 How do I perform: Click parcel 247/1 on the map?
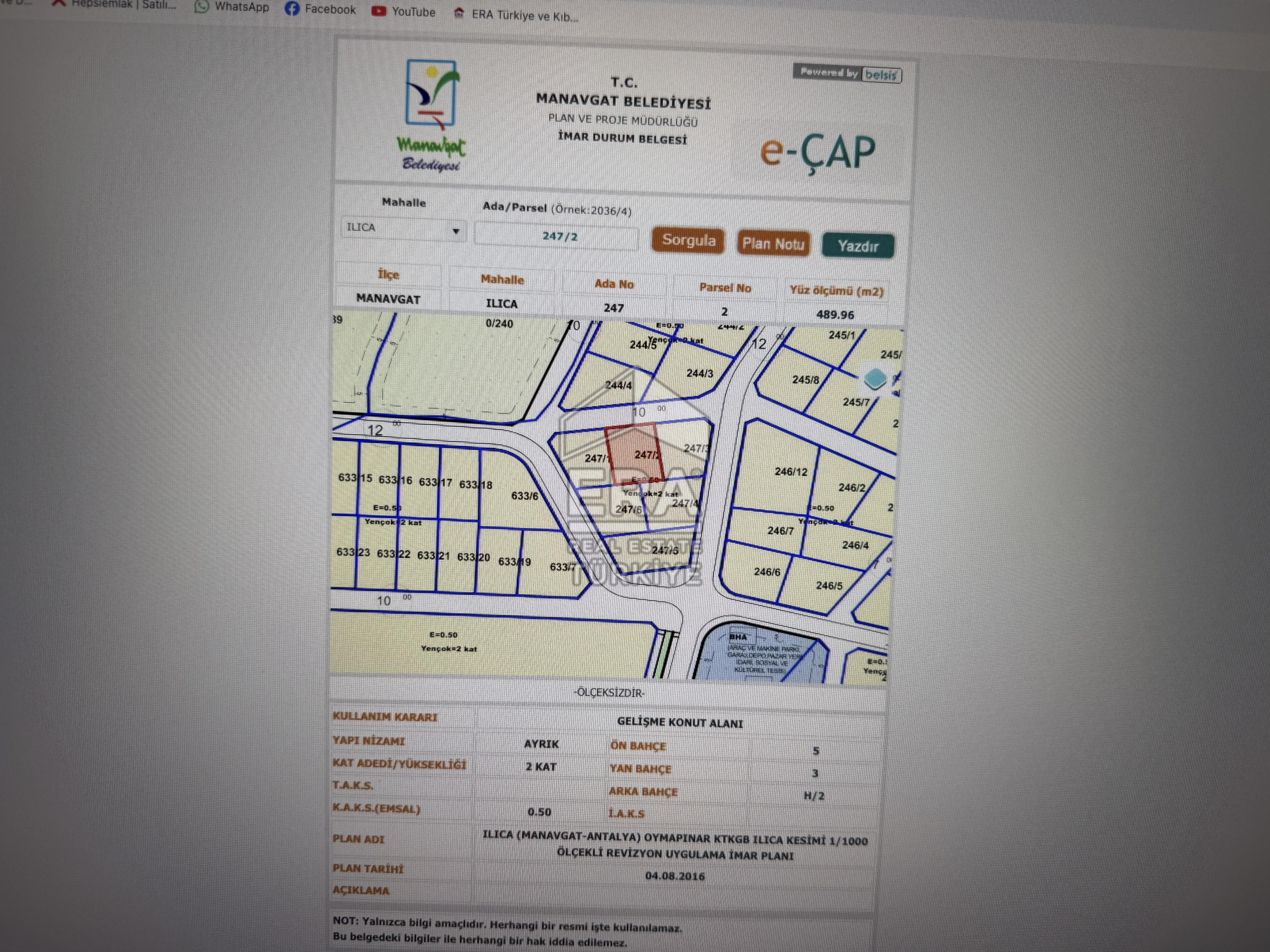point(597,458)
